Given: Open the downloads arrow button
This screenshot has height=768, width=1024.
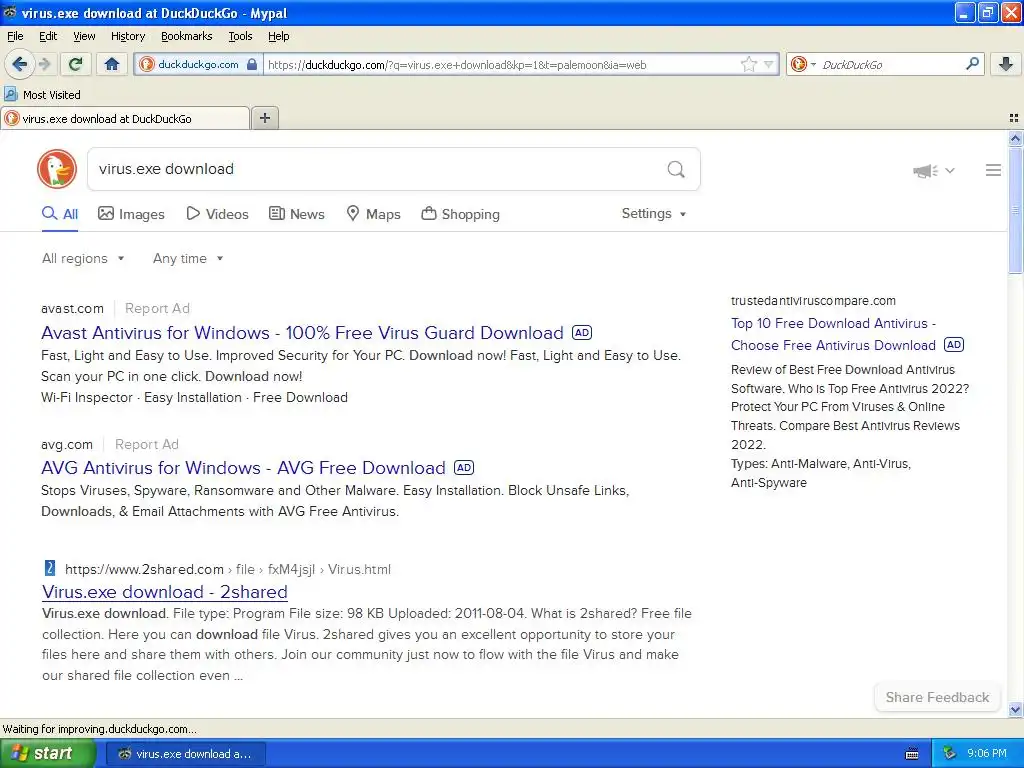Looking at the screenshot, I should pos(1006,64).
